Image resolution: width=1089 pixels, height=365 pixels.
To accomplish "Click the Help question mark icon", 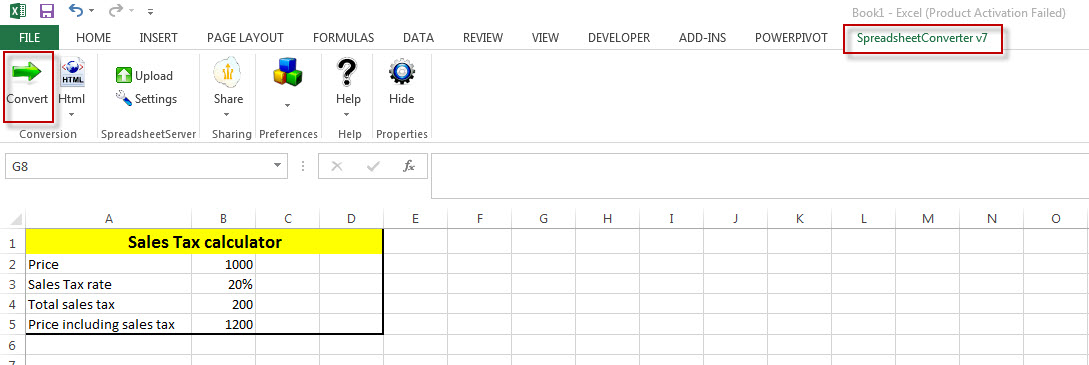I will (x=347, y=72).
